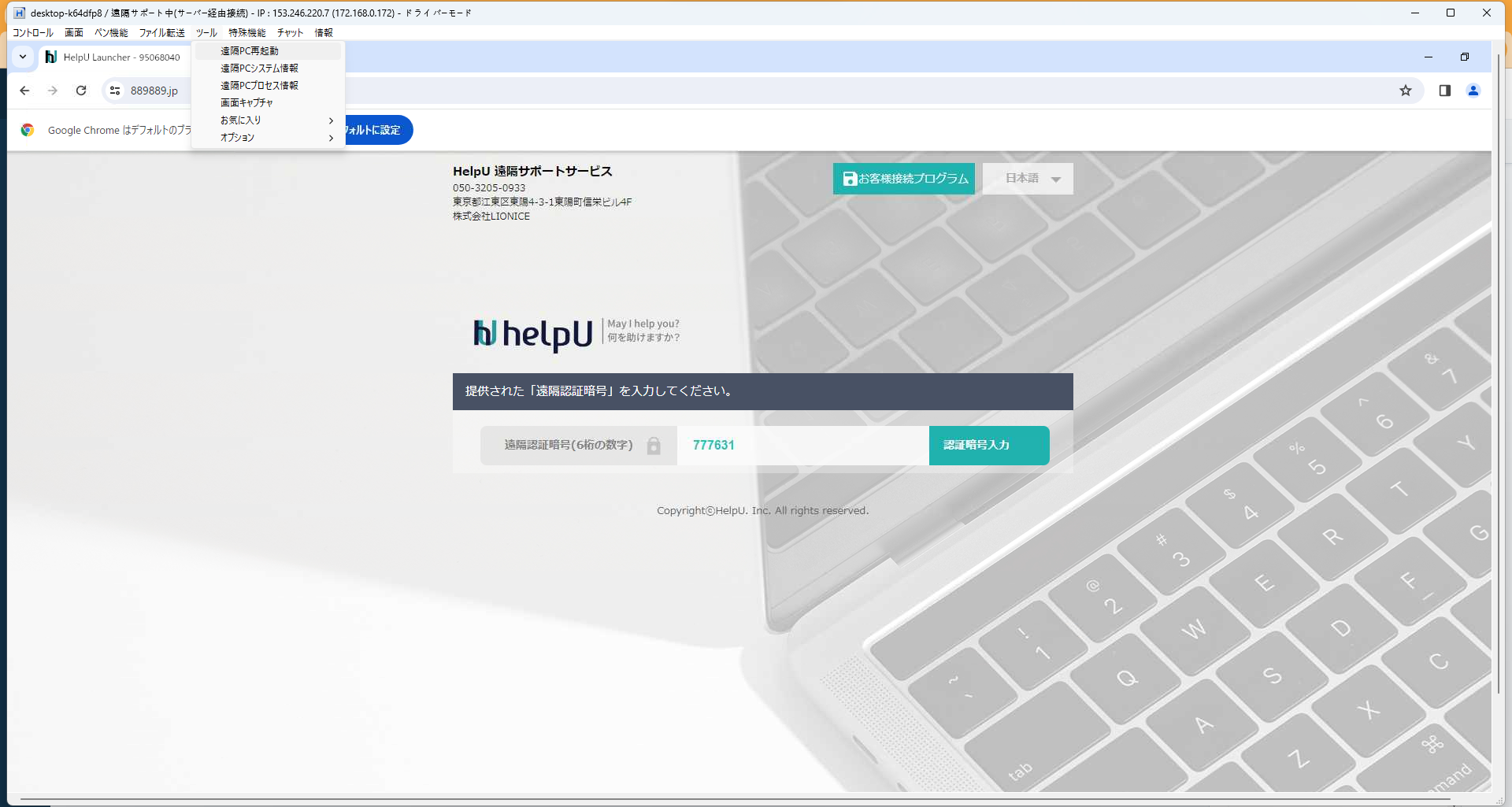
Task: Open the 日本語 language dropdown
Action: 1028,179
